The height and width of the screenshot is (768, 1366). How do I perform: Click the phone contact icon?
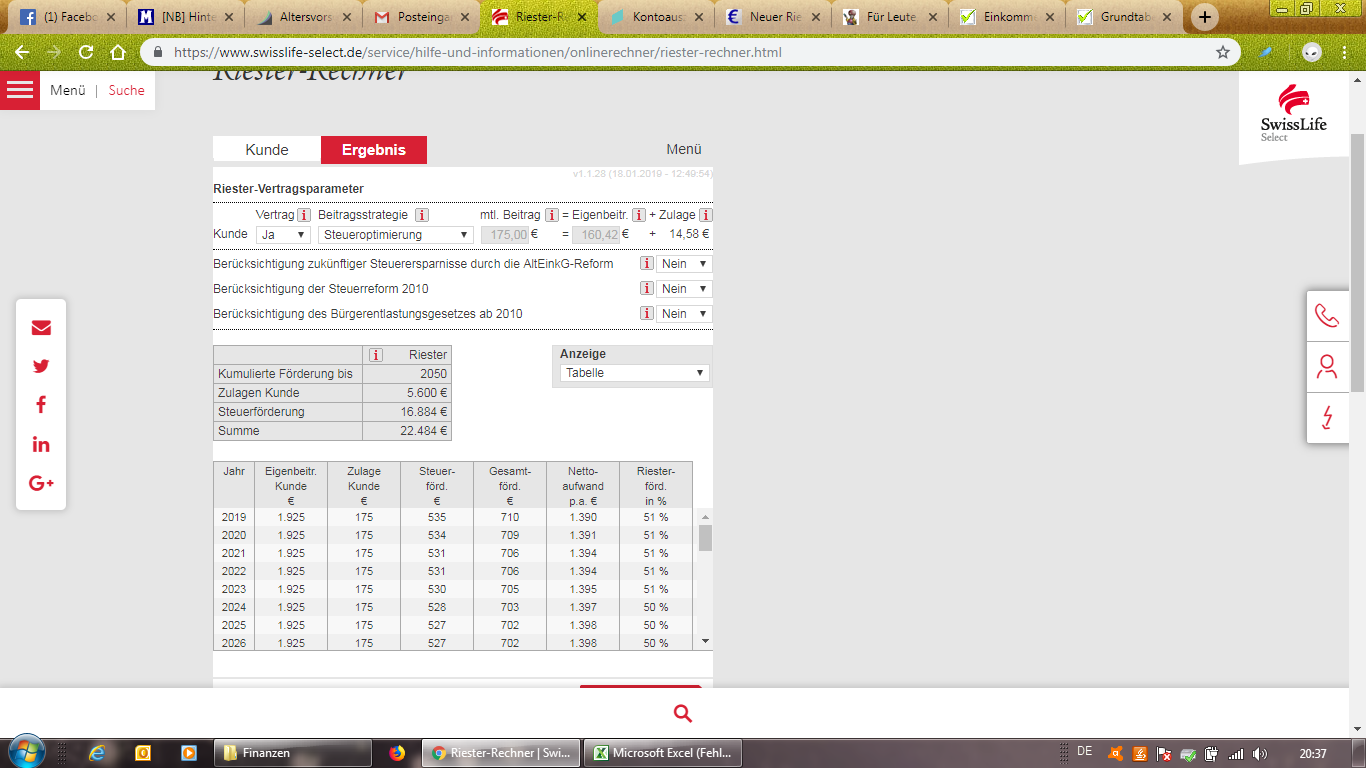pos(1327,316)
